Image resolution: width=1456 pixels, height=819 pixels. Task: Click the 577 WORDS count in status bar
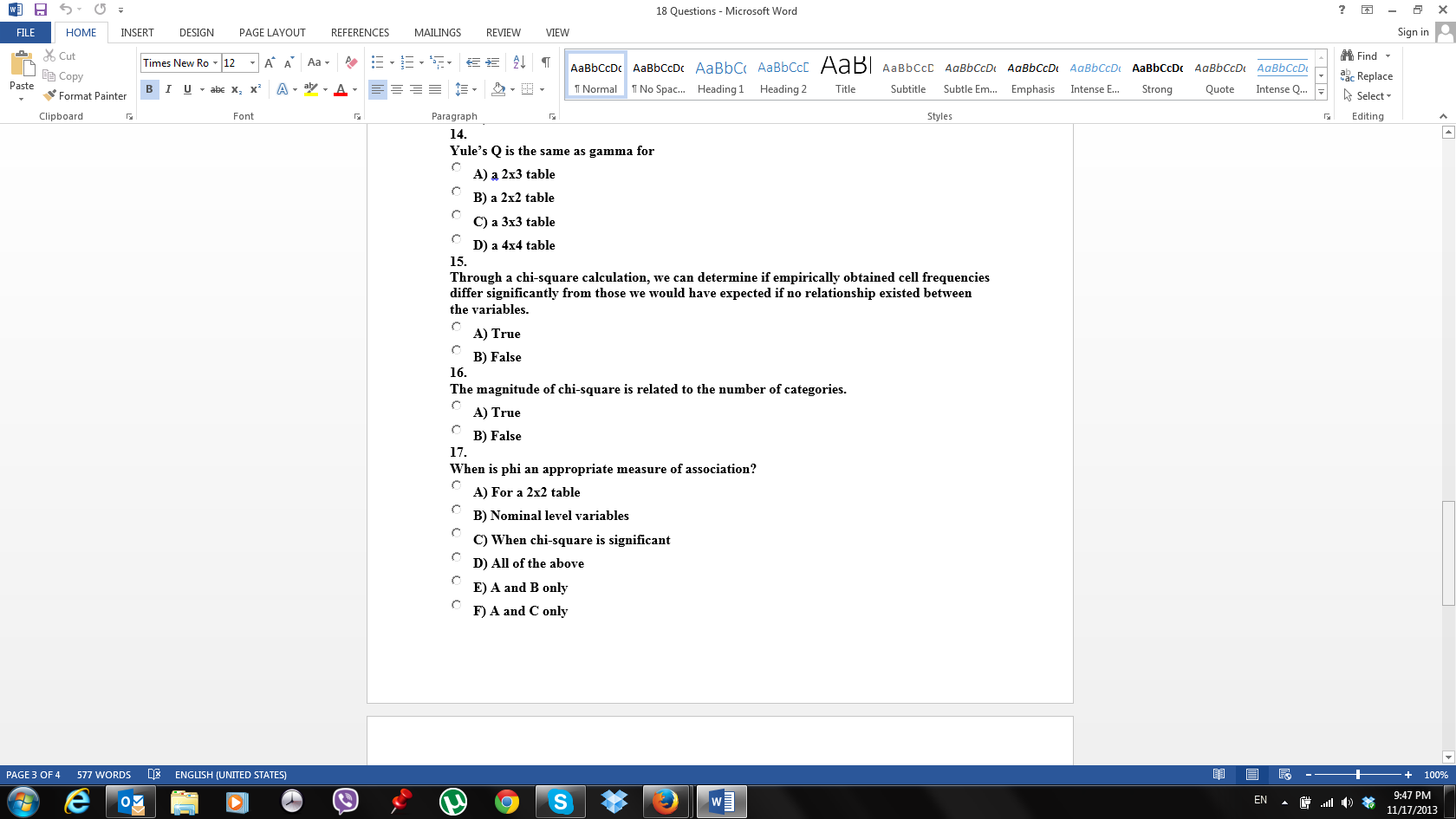click(x=104, y=775)
